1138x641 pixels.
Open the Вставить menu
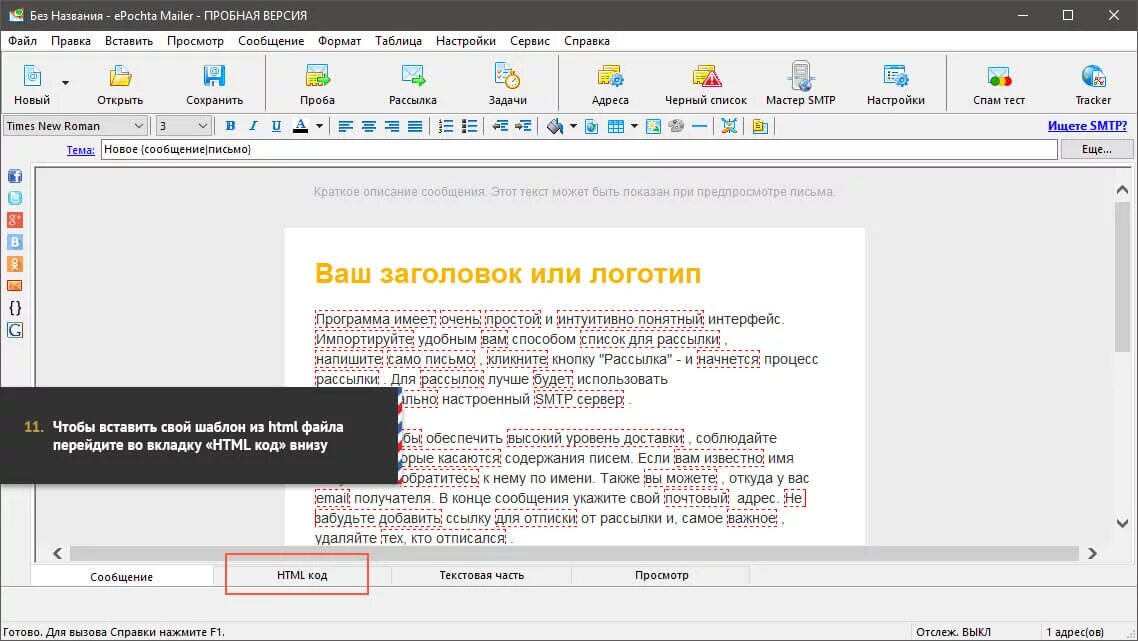(128, 41)
